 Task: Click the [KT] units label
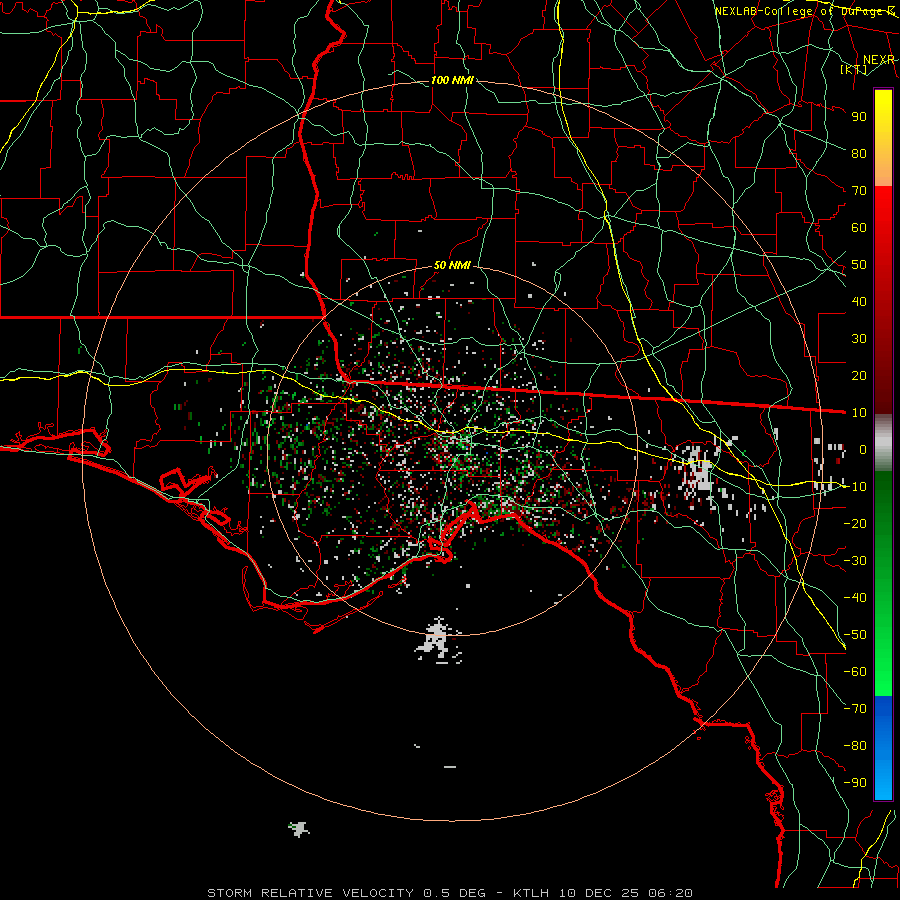coord(854,69)
